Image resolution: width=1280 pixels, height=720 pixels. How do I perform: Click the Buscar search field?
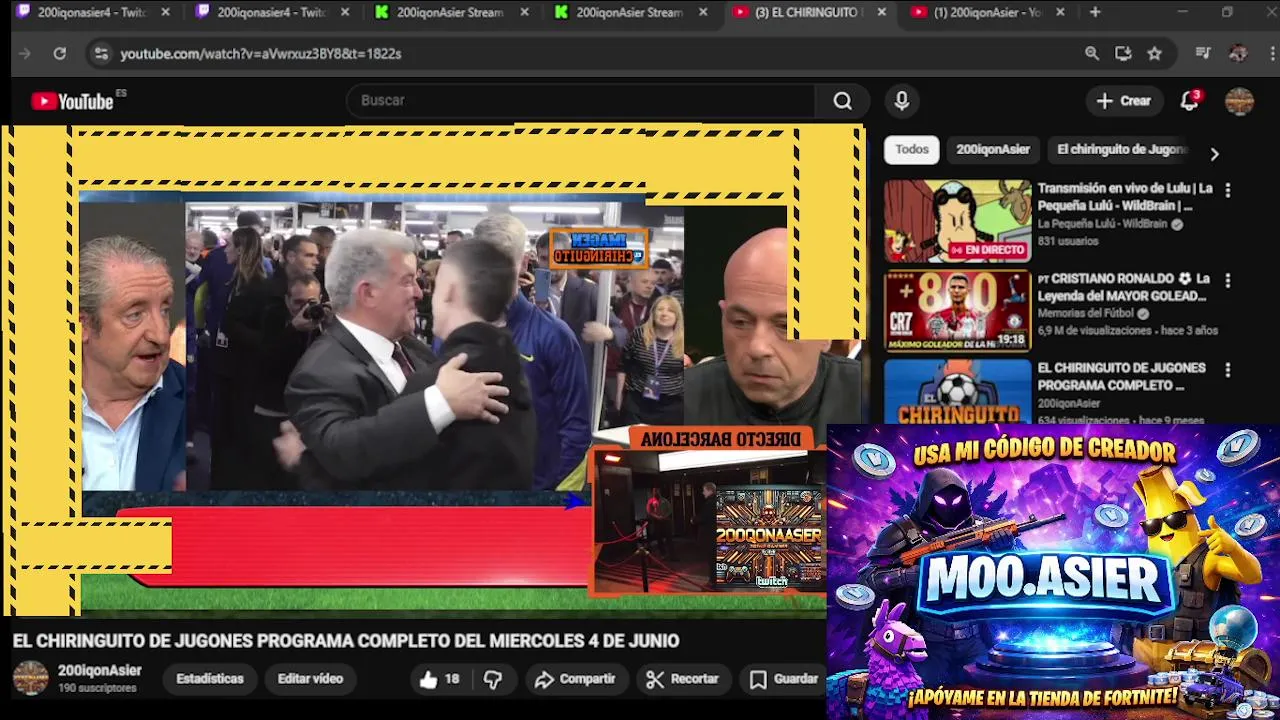click(x=581, y=100)
